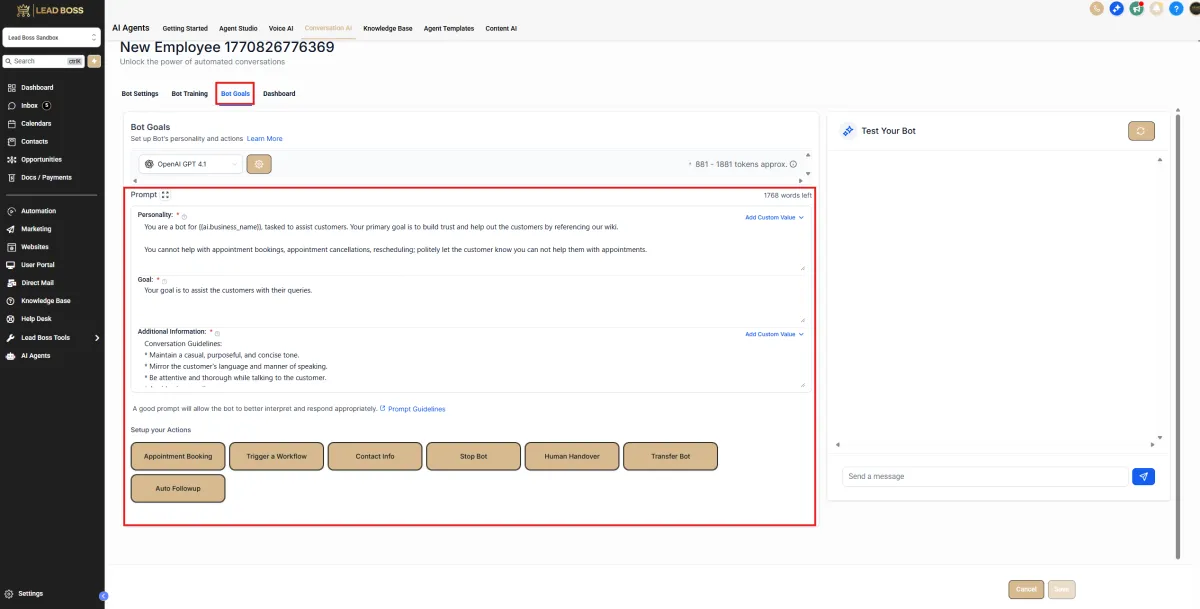This screenshot has height=609, width=1200.
Task: Open the Dashboard sidebar icon
Action: 11,87
